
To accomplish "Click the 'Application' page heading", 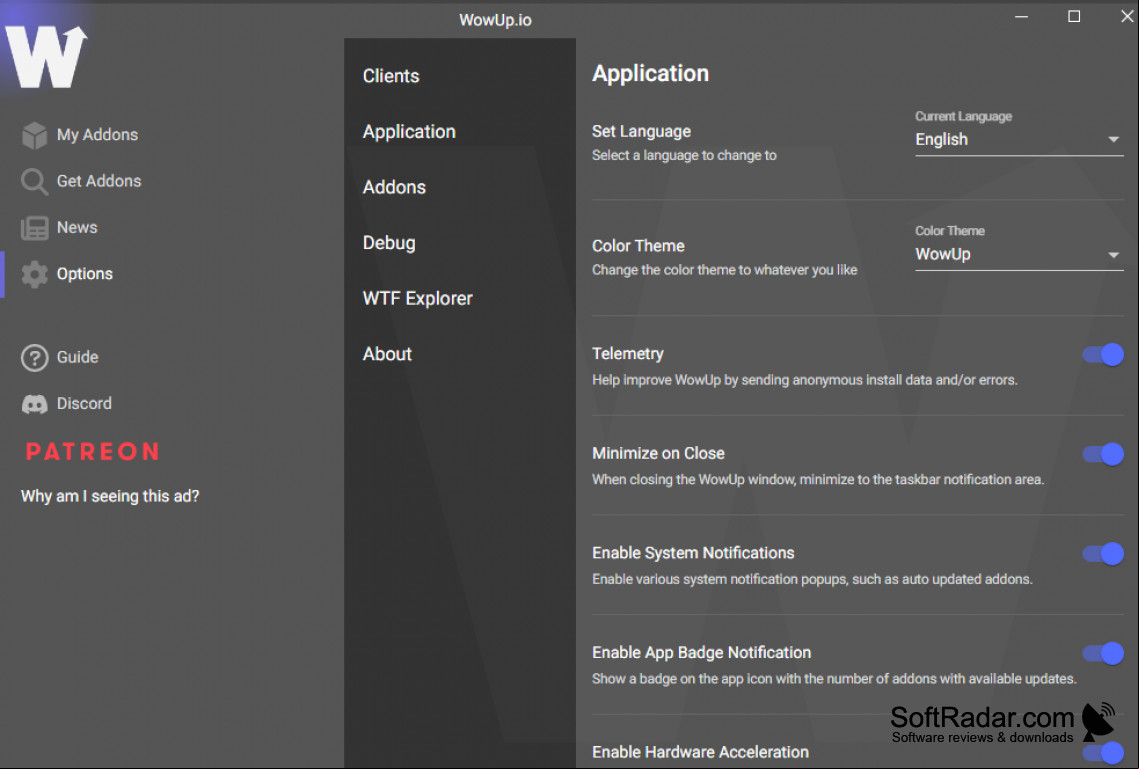I will pyautogui.click(x=650, y=73).
